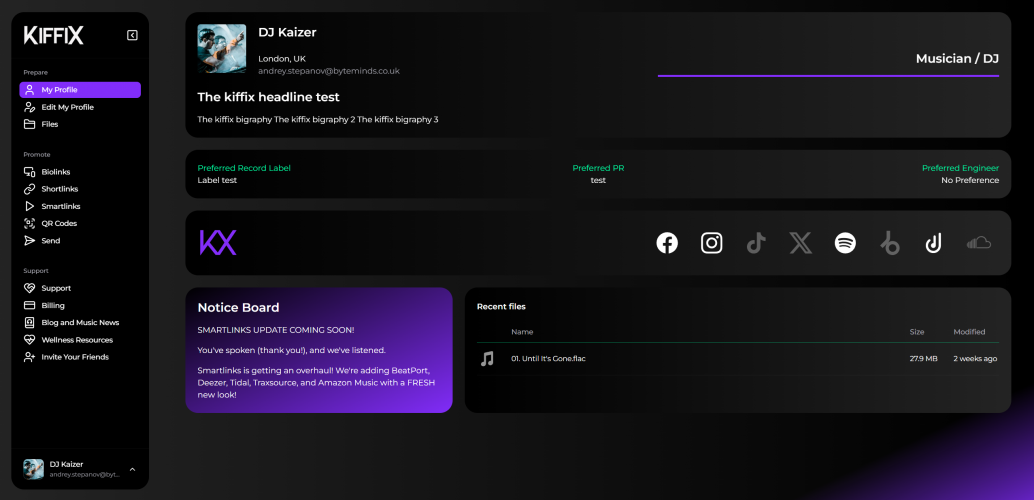This screenshot has width=1034, height=500.
Task: Click the Name column header
Action: (522, 332)
